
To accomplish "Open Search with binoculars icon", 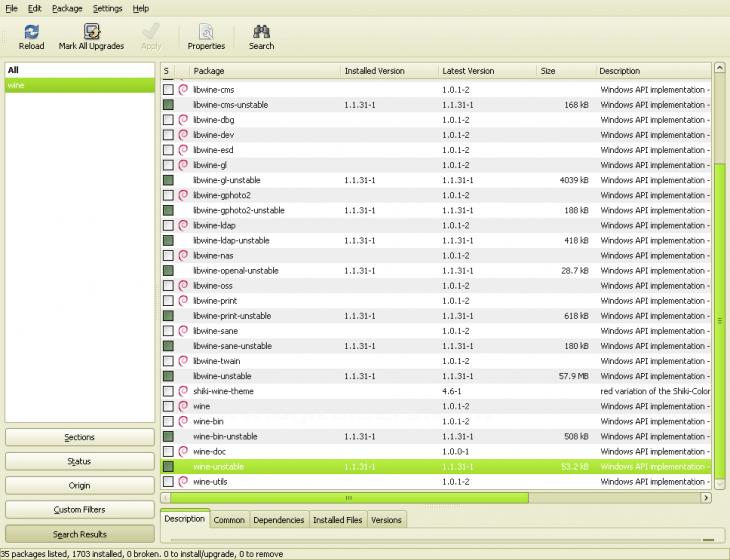I will pos(261,32).
